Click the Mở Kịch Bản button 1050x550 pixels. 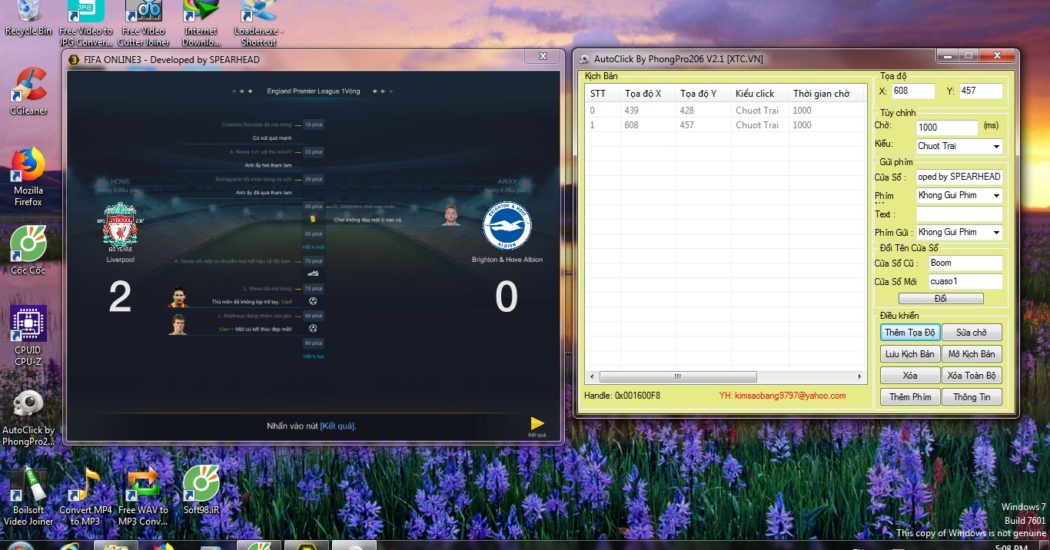click(x=972, y=354)
